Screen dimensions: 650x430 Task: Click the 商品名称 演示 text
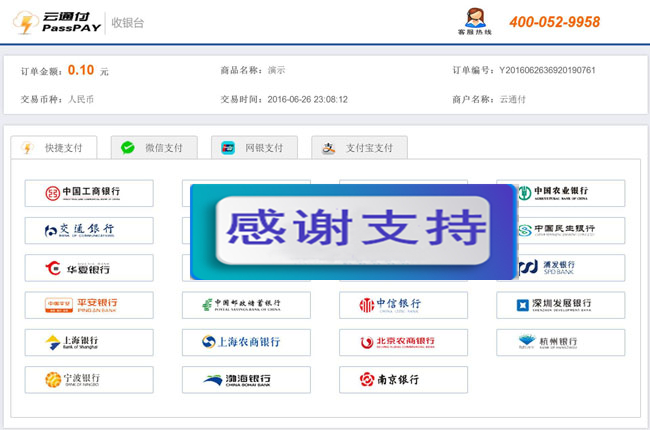[x=253, y=70]
